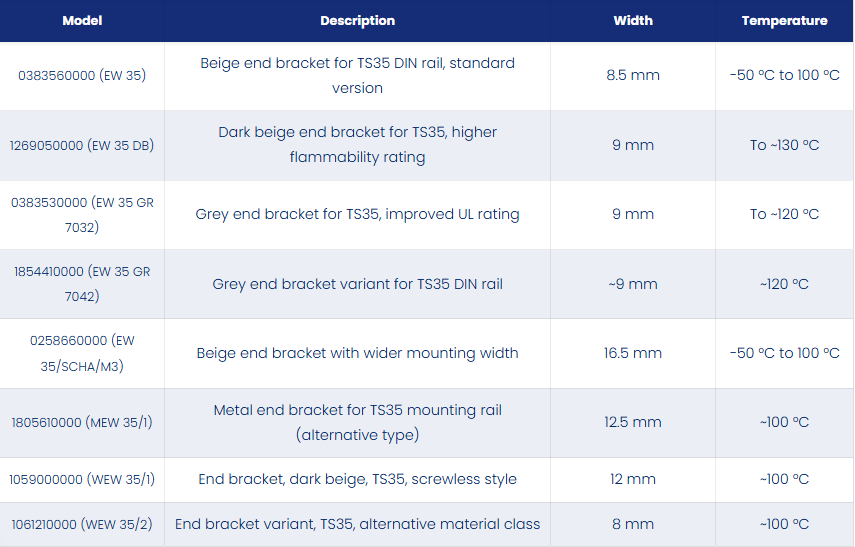Click the 'screwless style' description cell

pyautogui.click(x=357, y=479)
